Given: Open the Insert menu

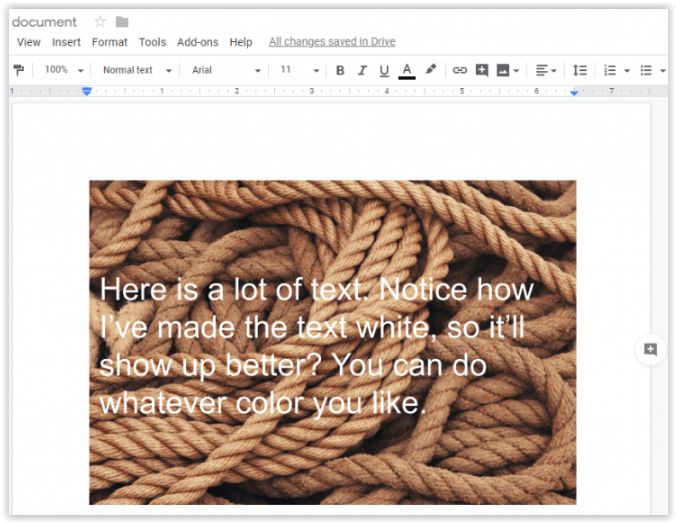Looking at the screenshot, I should click(66, 42).
